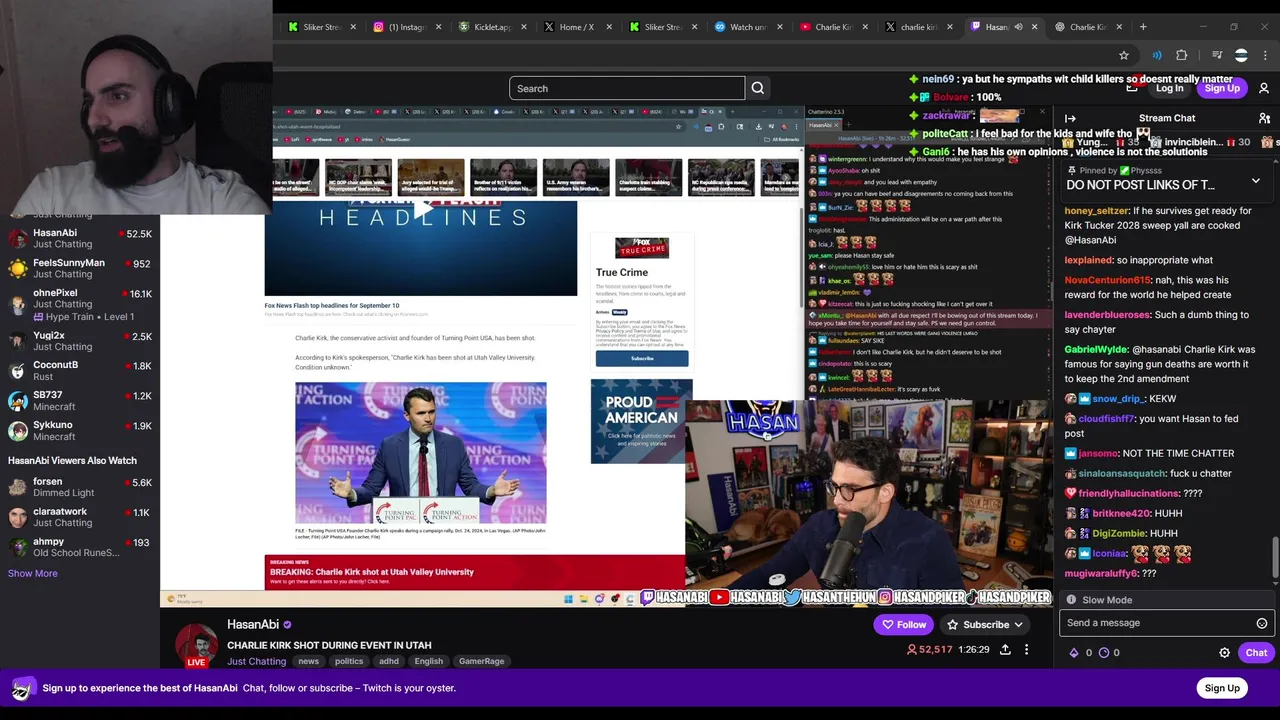Open the Just Chatting category link
Image resolution: width=1280 pixels, height=720 pixels.
256,661
